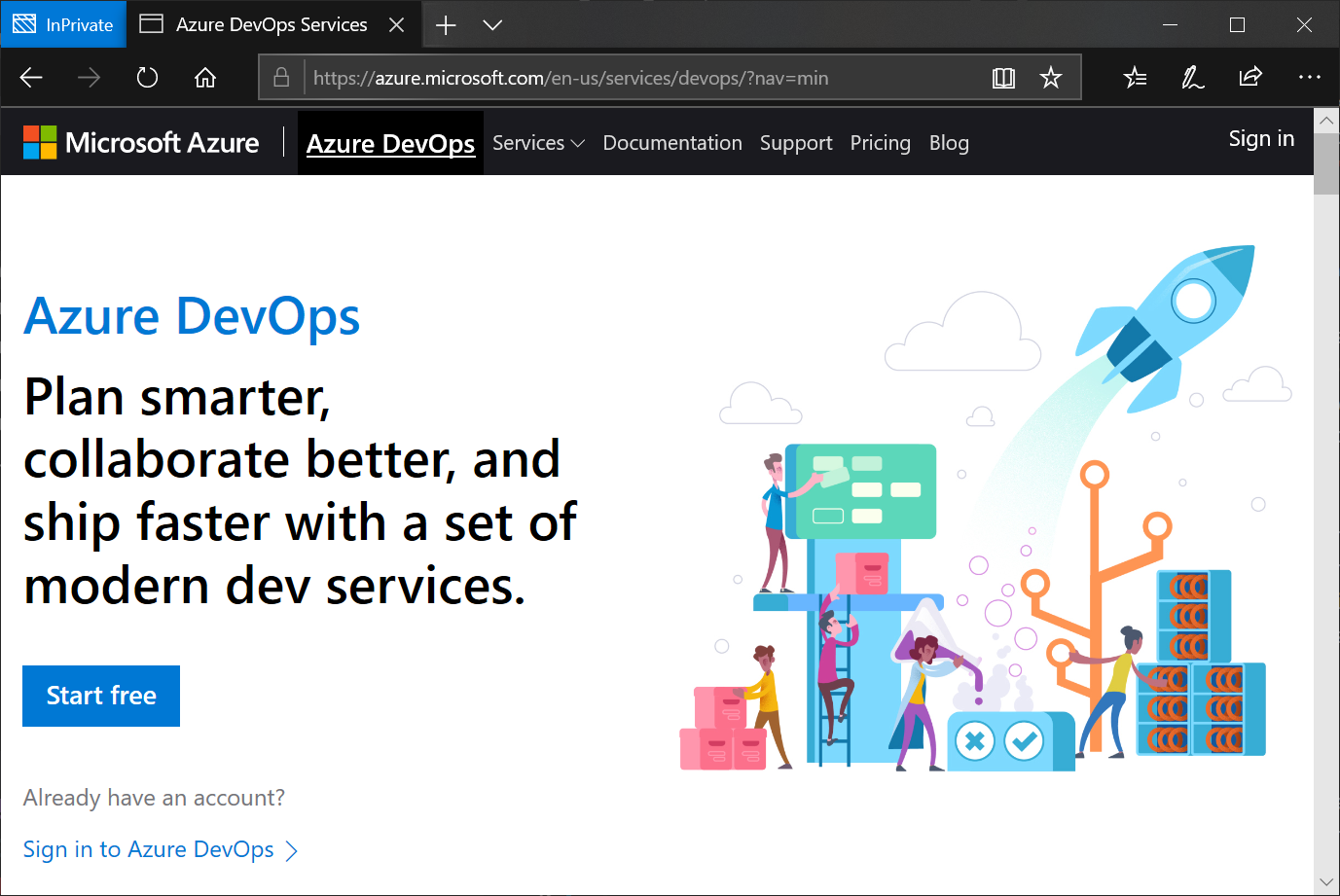Click the InPrivate indicator
1340x896 pixels.
point(64,24)
